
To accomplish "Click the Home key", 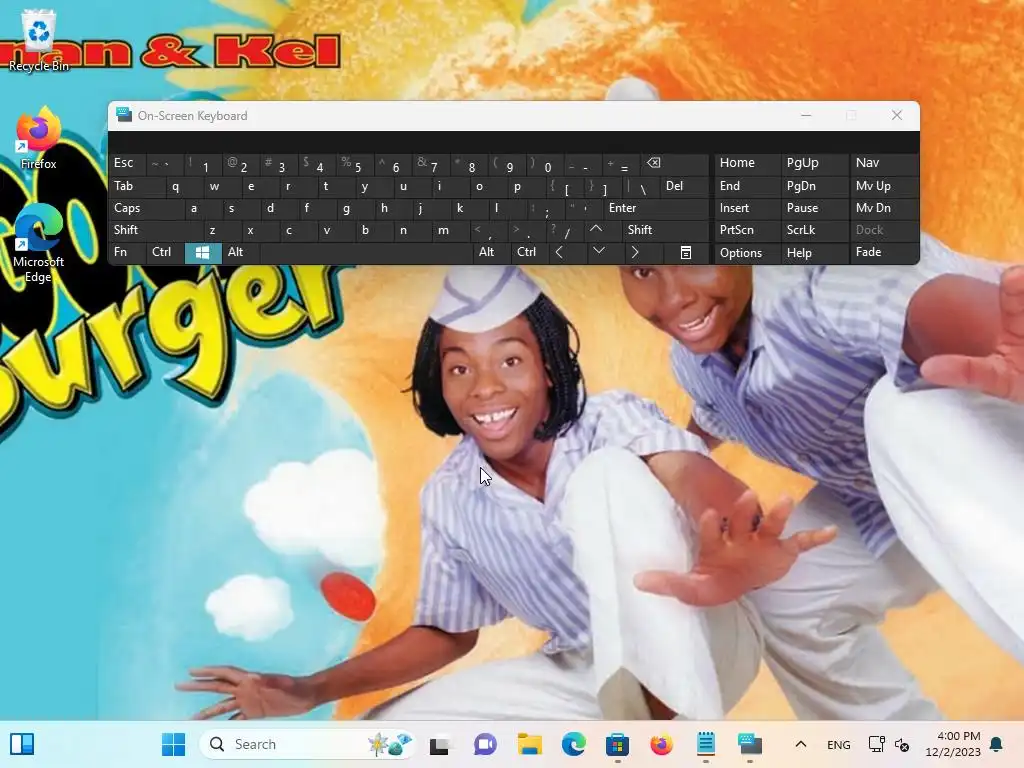I will [x=747, y=163].
